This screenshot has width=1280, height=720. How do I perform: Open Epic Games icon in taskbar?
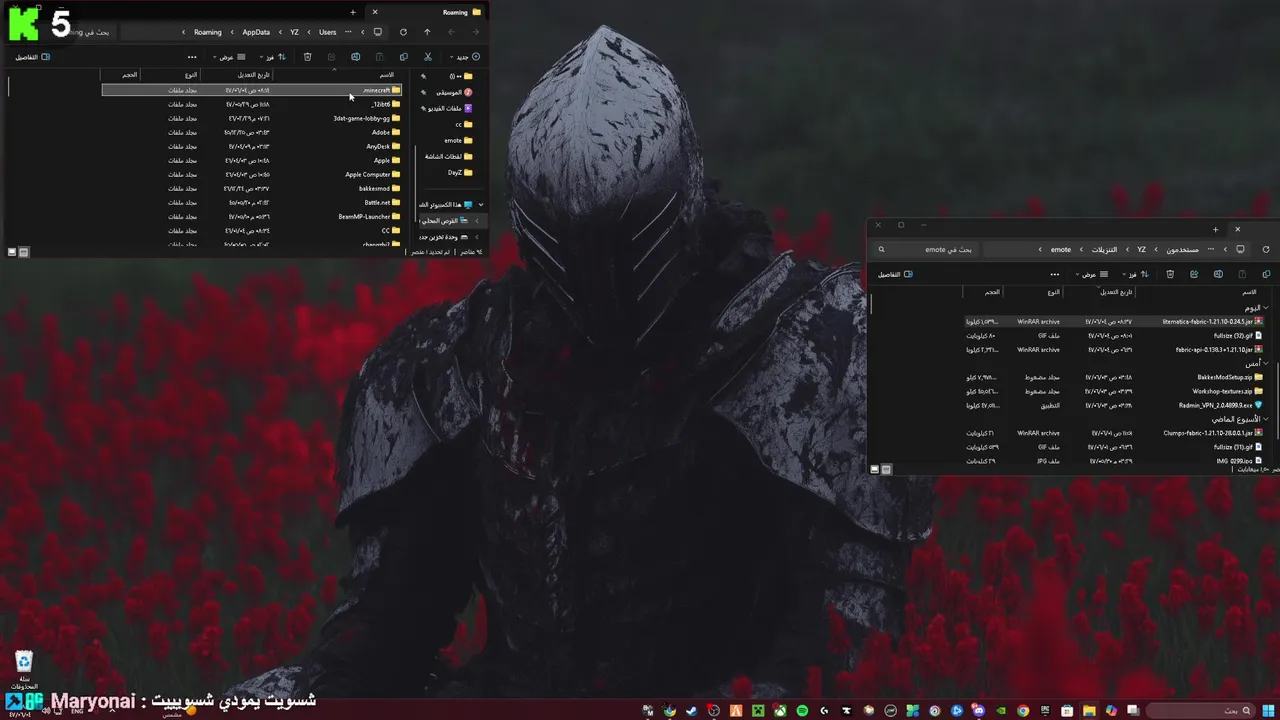coord(1045,710)
